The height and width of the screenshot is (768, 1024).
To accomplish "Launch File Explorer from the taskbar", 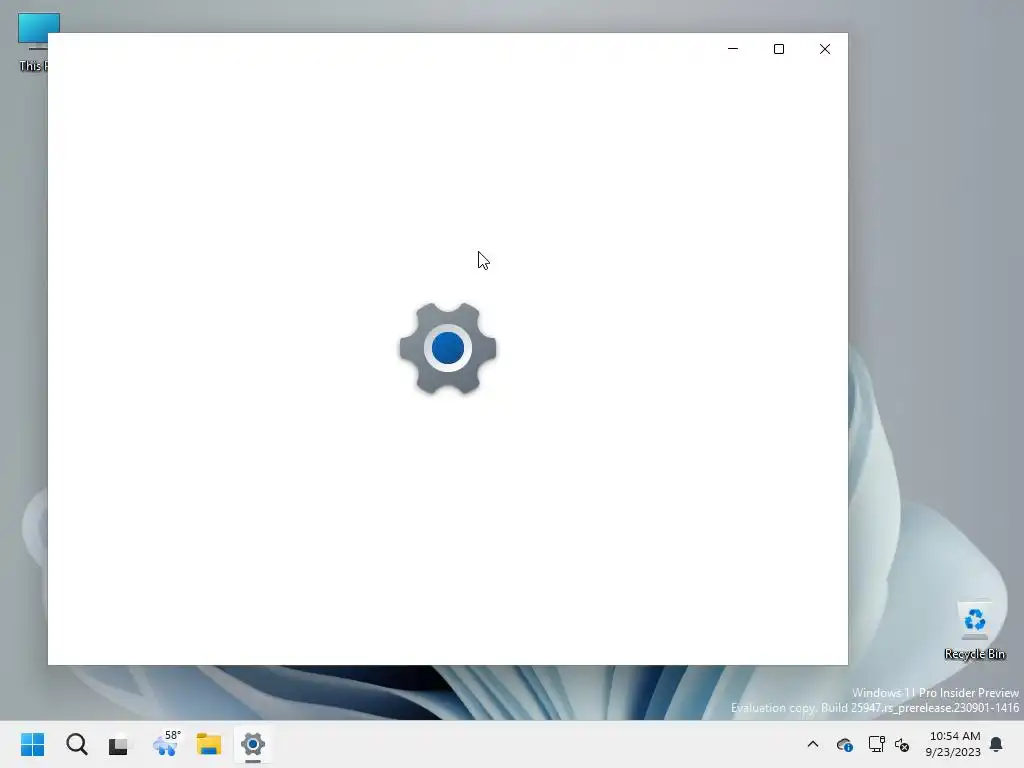I will click(209, 744).
